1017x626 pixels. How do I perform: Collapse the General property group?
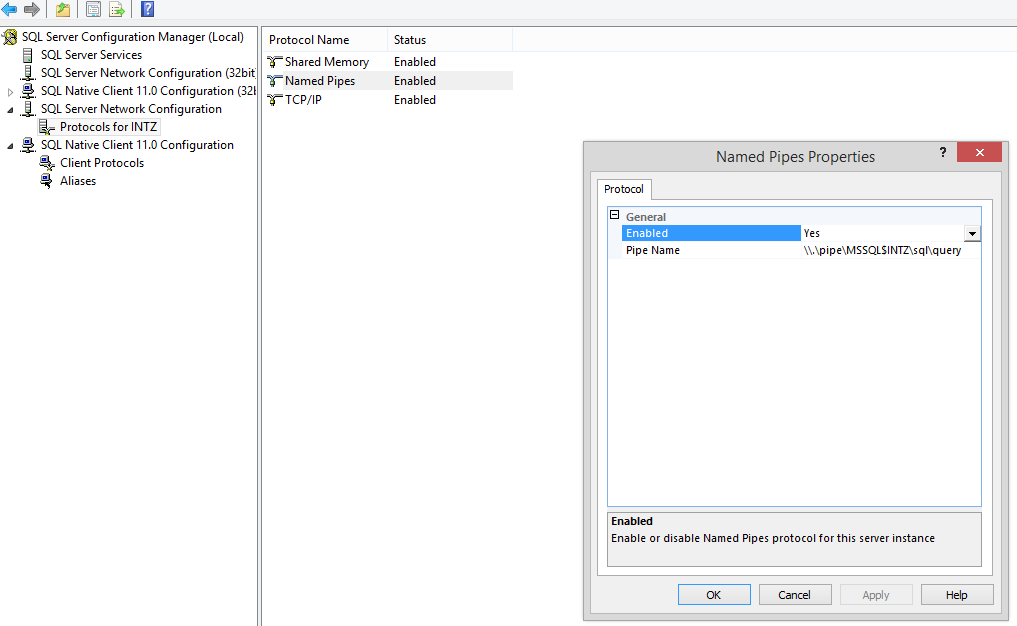tap(614, 215)
